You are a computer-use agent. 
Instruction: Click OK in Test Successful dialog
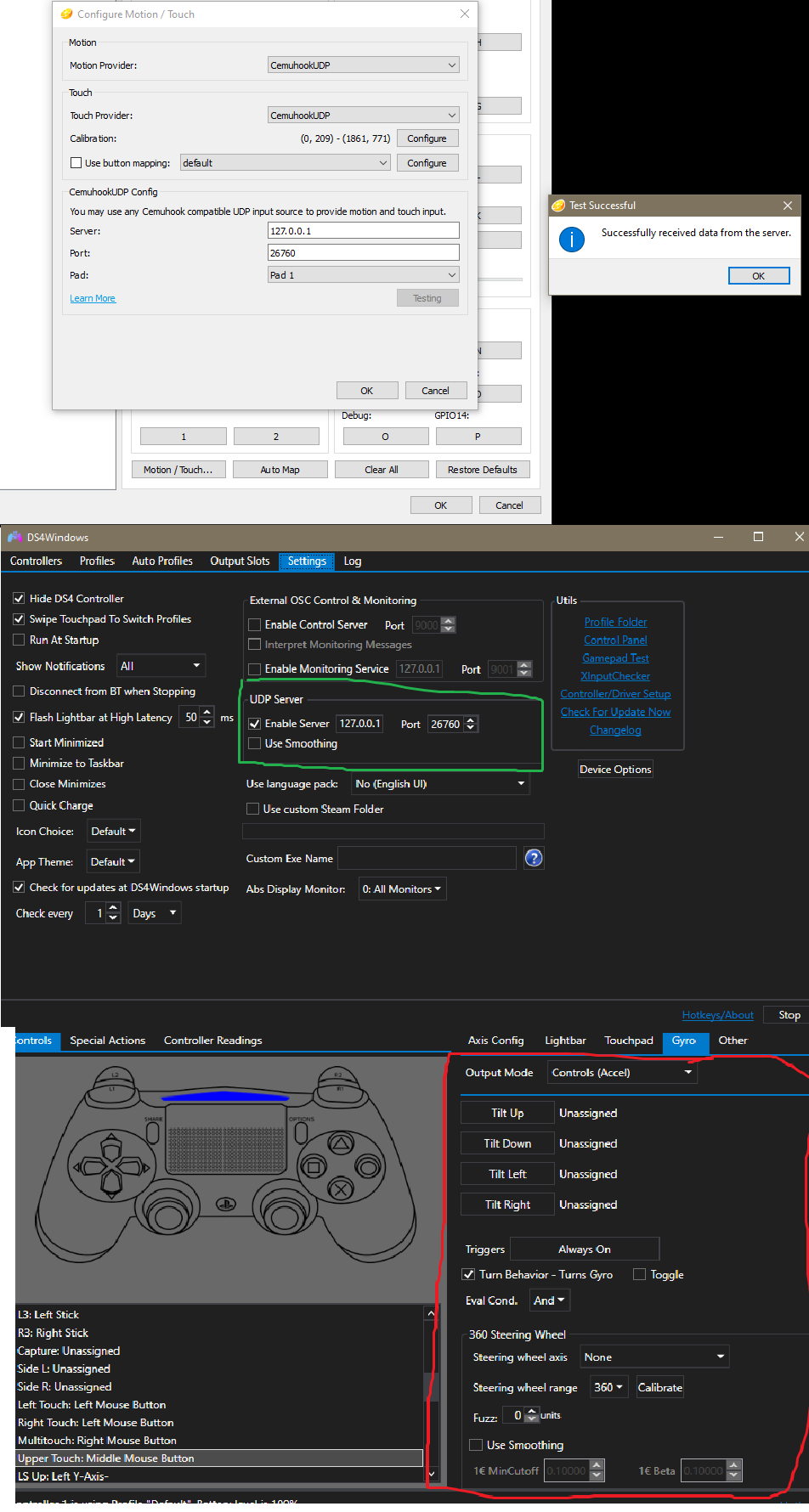[759, 275]
